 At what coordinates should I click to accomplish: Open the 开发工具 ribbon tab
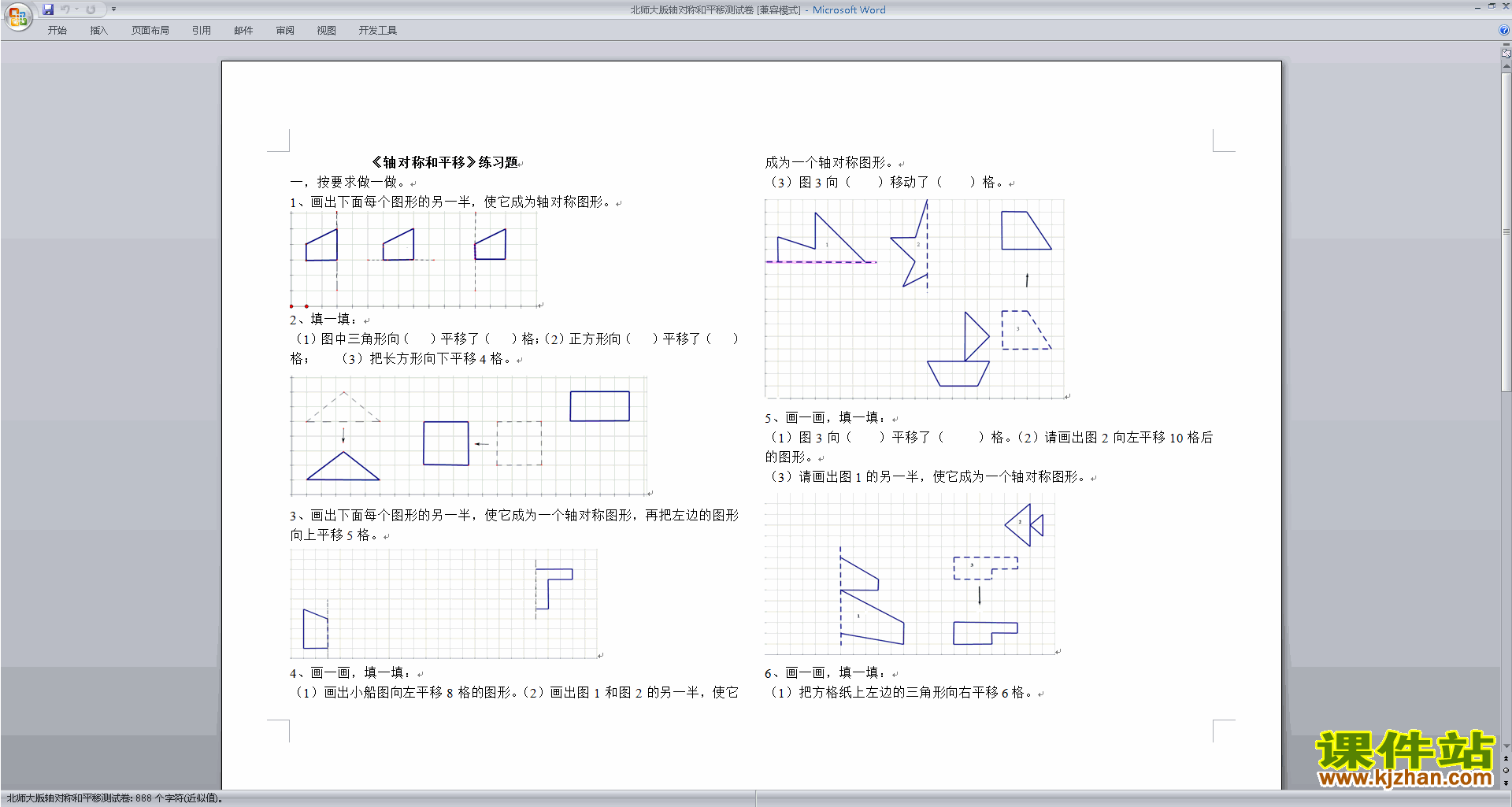378,31
